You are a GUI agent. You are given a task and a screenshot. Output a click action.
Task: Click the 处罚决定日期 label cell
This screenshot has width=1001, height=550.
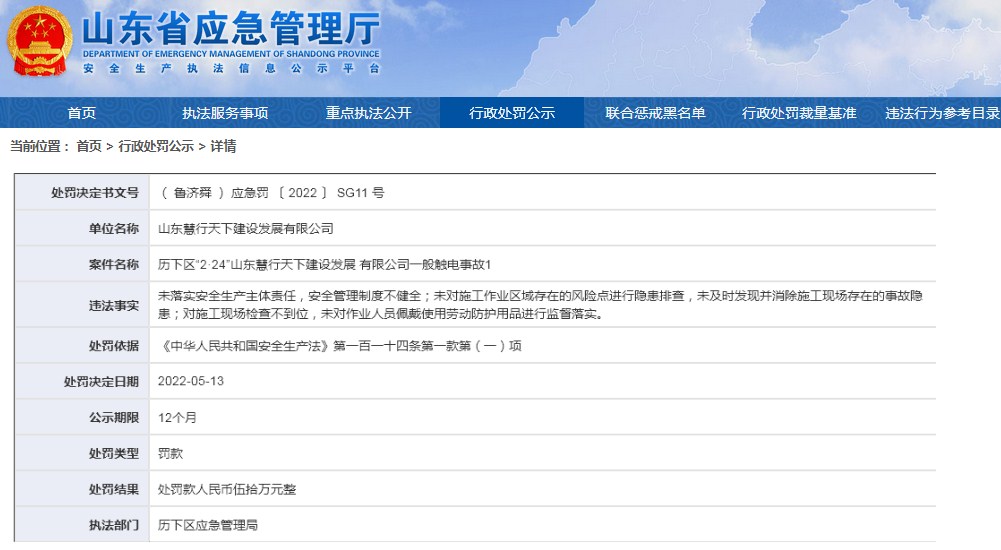pyautogui.click(x=82, y=382)
